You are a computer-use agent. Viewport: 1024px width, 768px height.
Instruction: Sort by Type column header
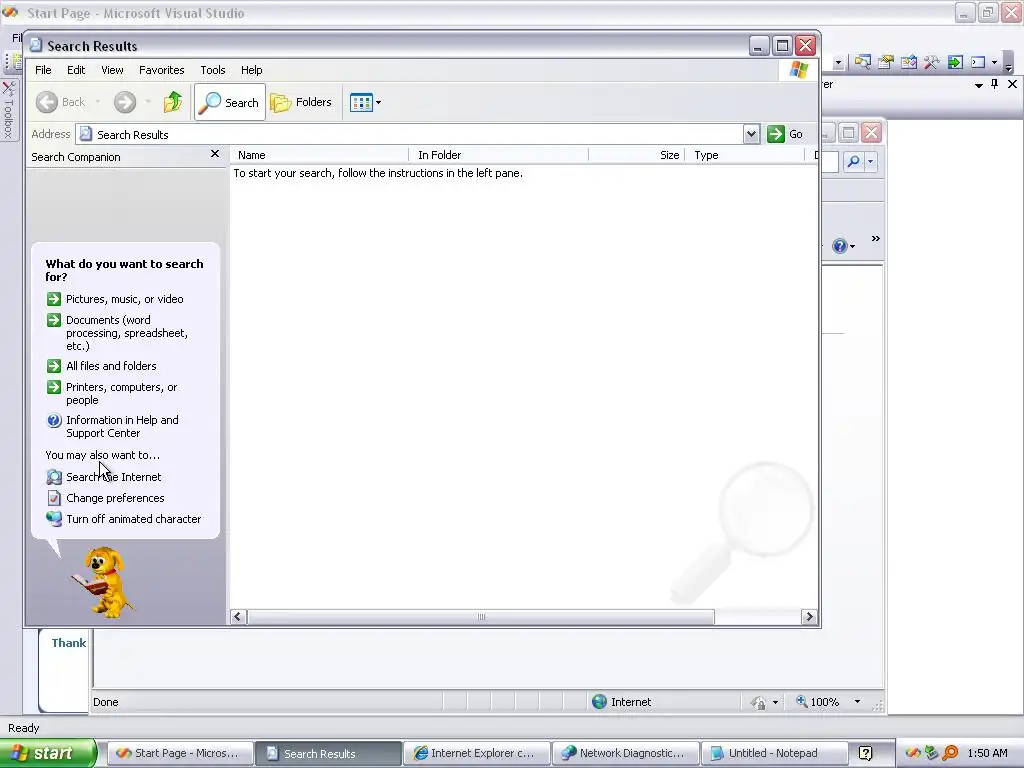click(744, 155)
